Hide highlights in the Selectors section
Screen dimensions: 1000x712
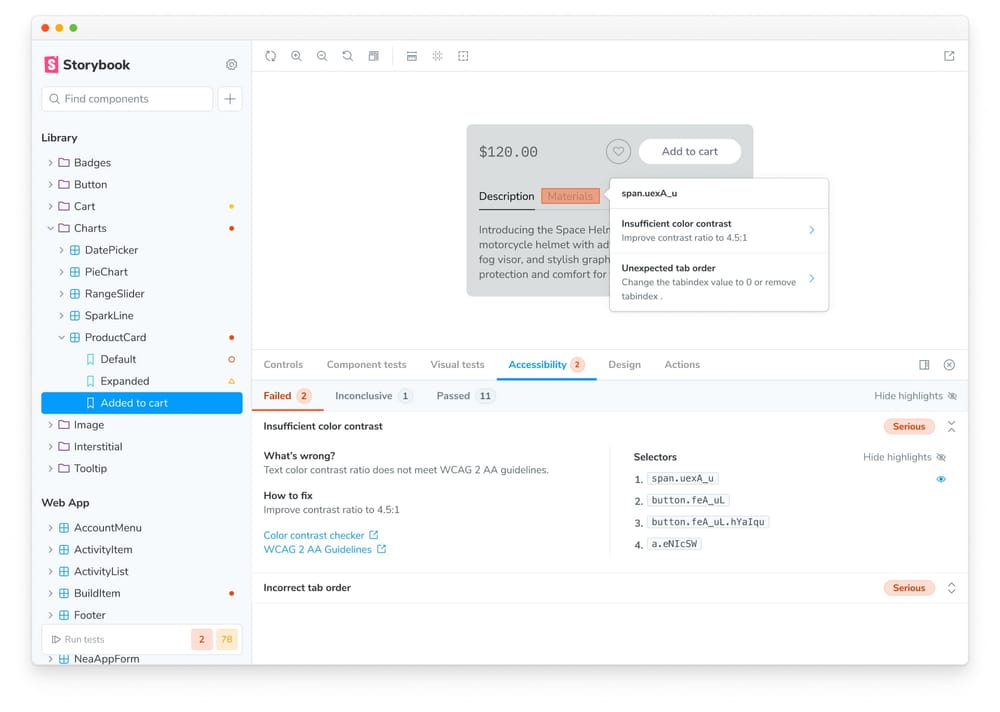pos(904,457)
